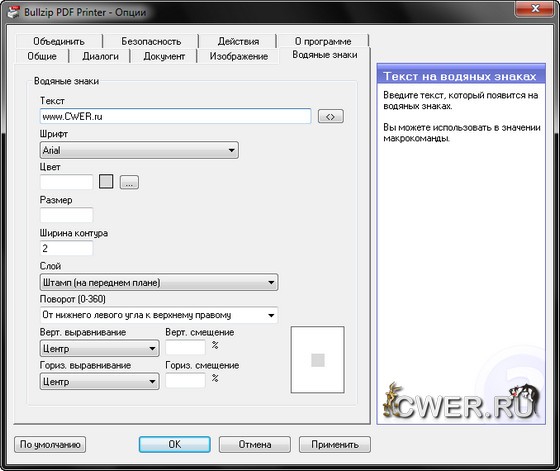Open the Верт. выравнивание dropdown
This screenshot has height=471, width=560.
pyautogui.click(x=99, y=348)
